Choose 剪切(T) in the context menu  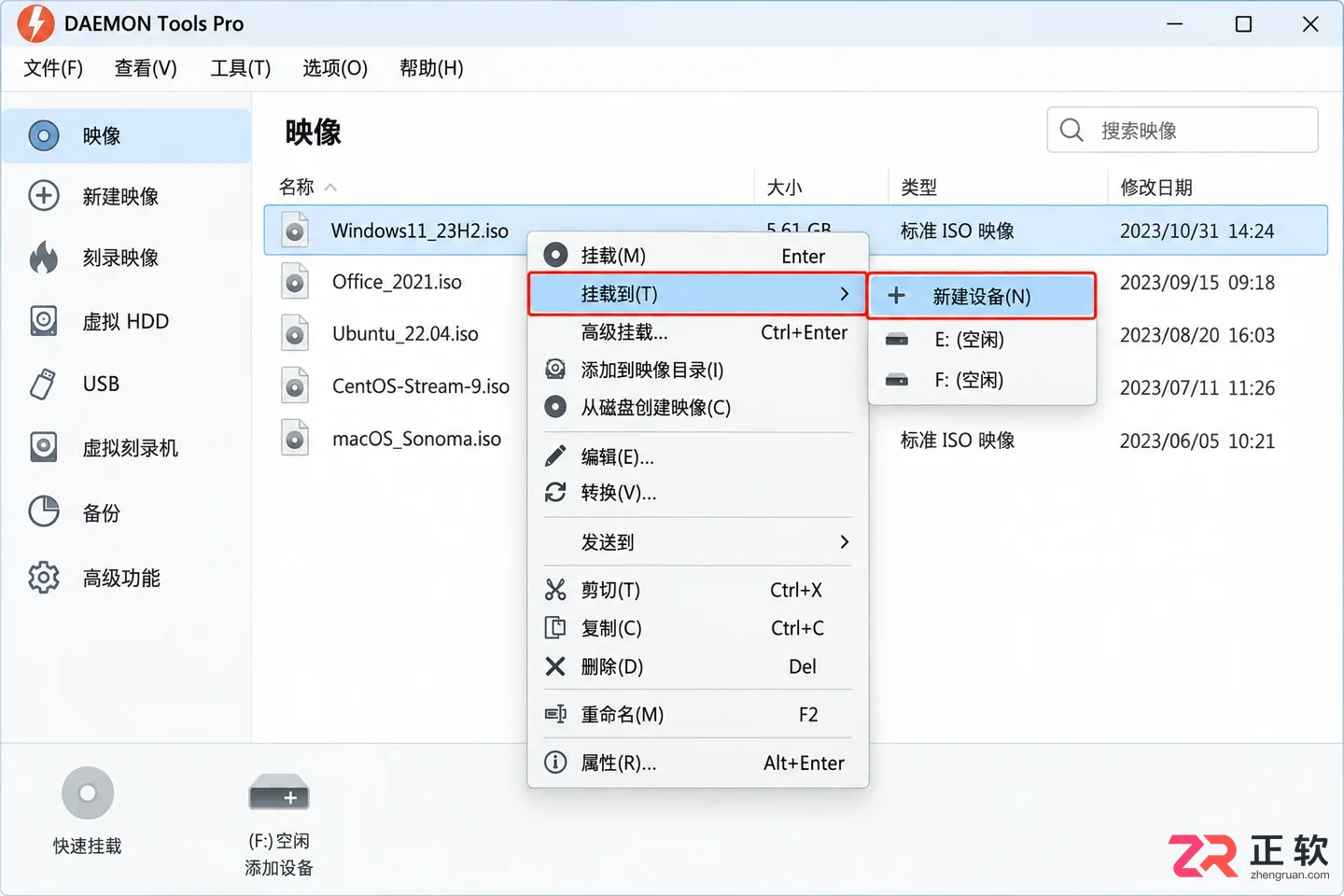[698, 590]
